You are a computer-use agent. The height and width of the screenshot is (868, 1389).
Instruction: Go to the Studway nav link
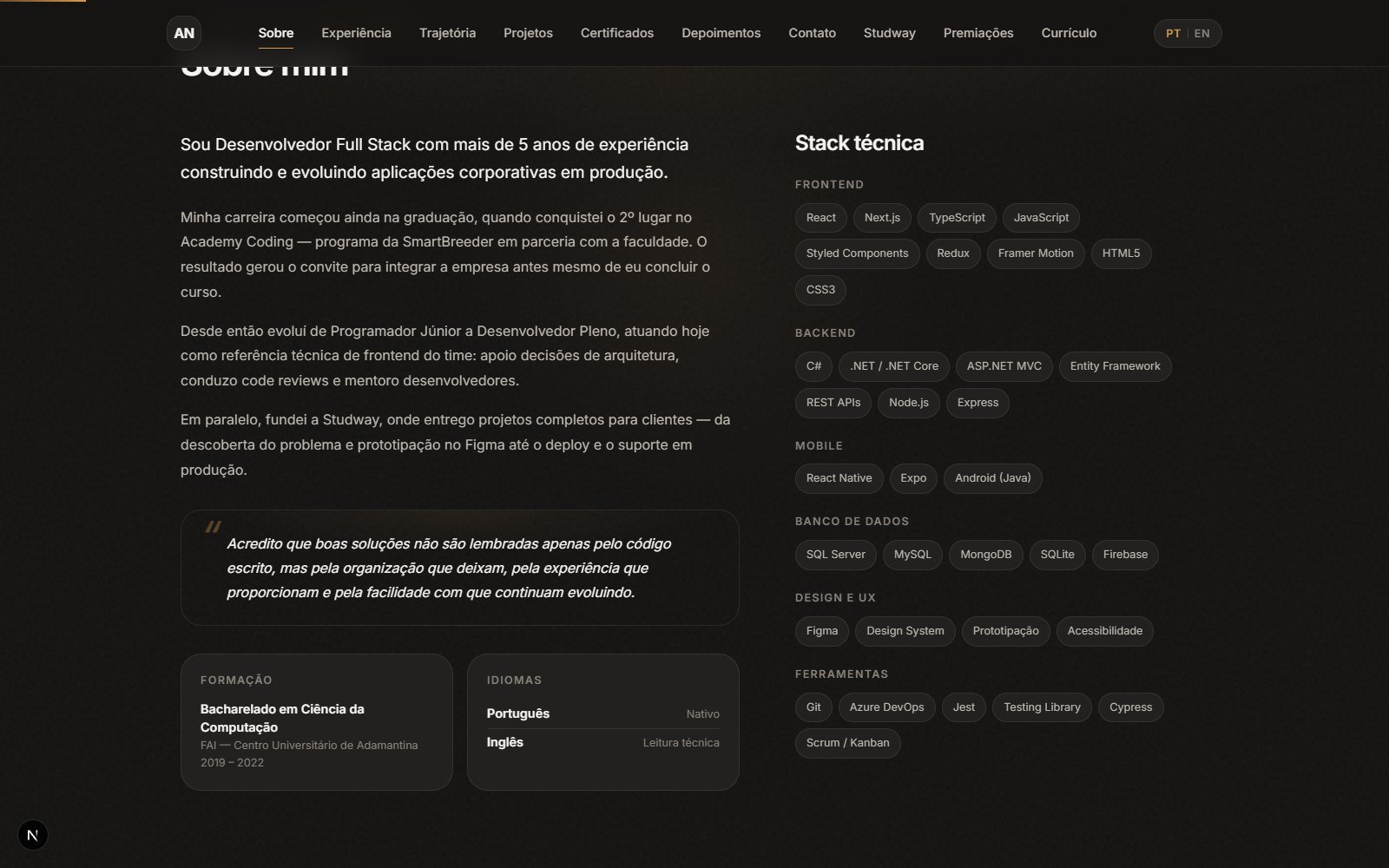click(x=890, y=33)
